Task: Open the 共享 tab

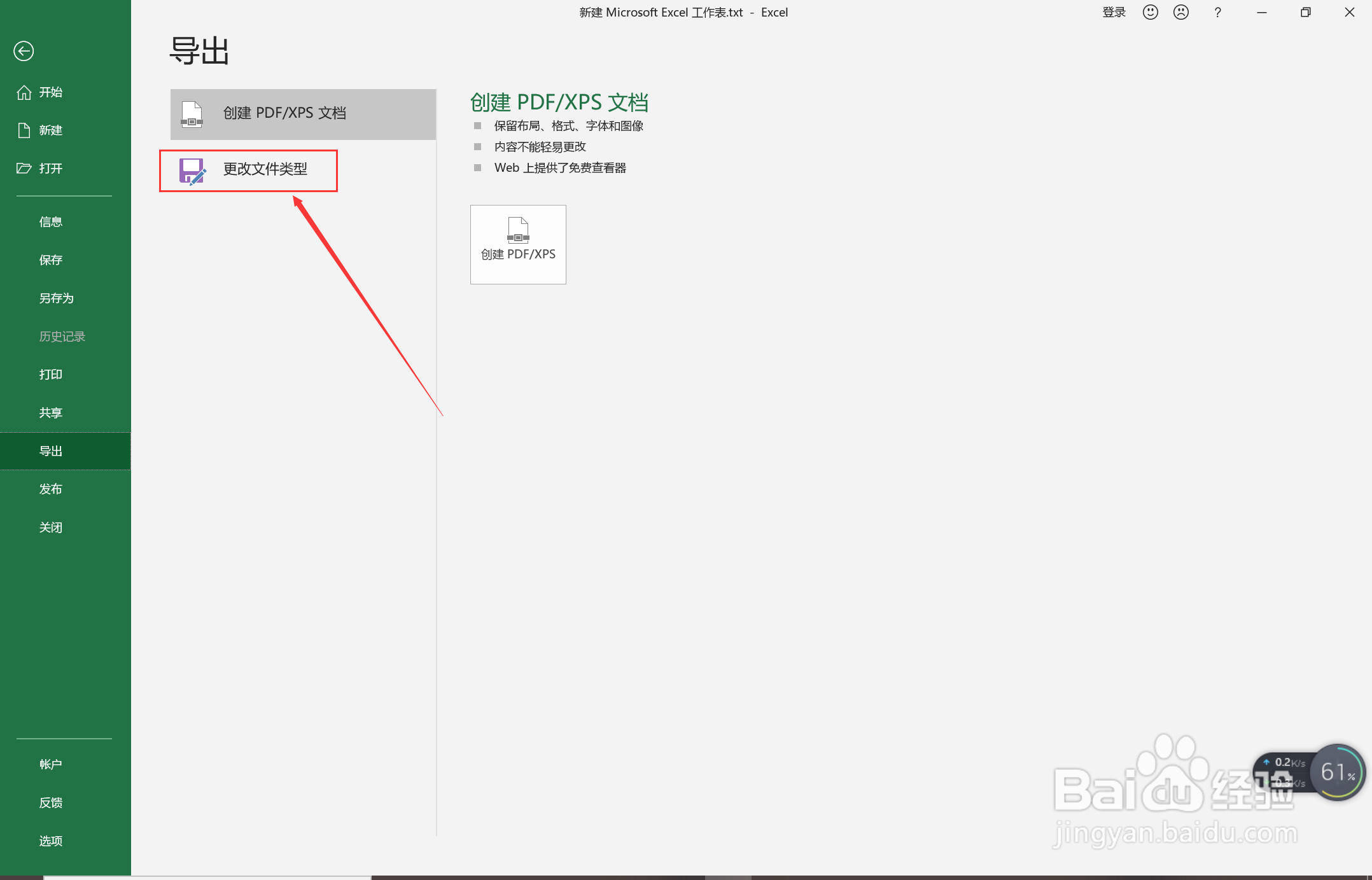Action: coord(51,413)
